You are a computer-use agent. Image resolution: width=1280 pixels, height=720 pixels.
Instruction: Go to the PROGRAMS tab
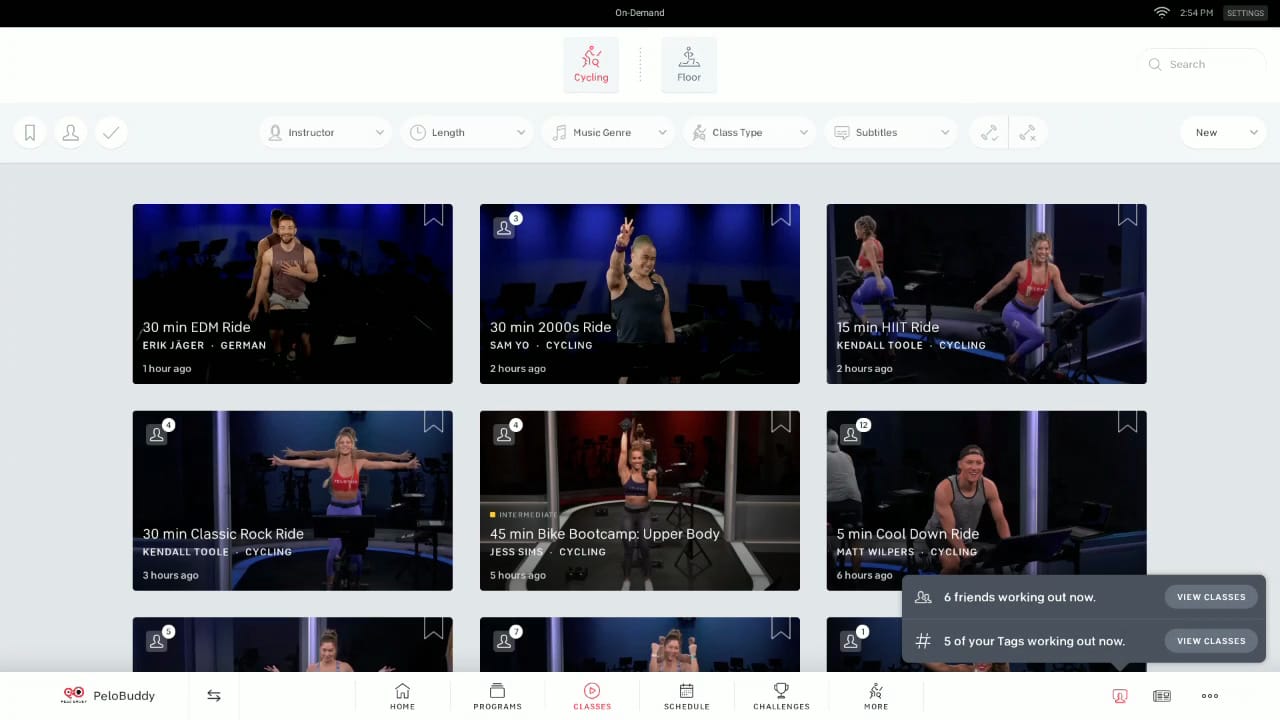coord(497,696)
